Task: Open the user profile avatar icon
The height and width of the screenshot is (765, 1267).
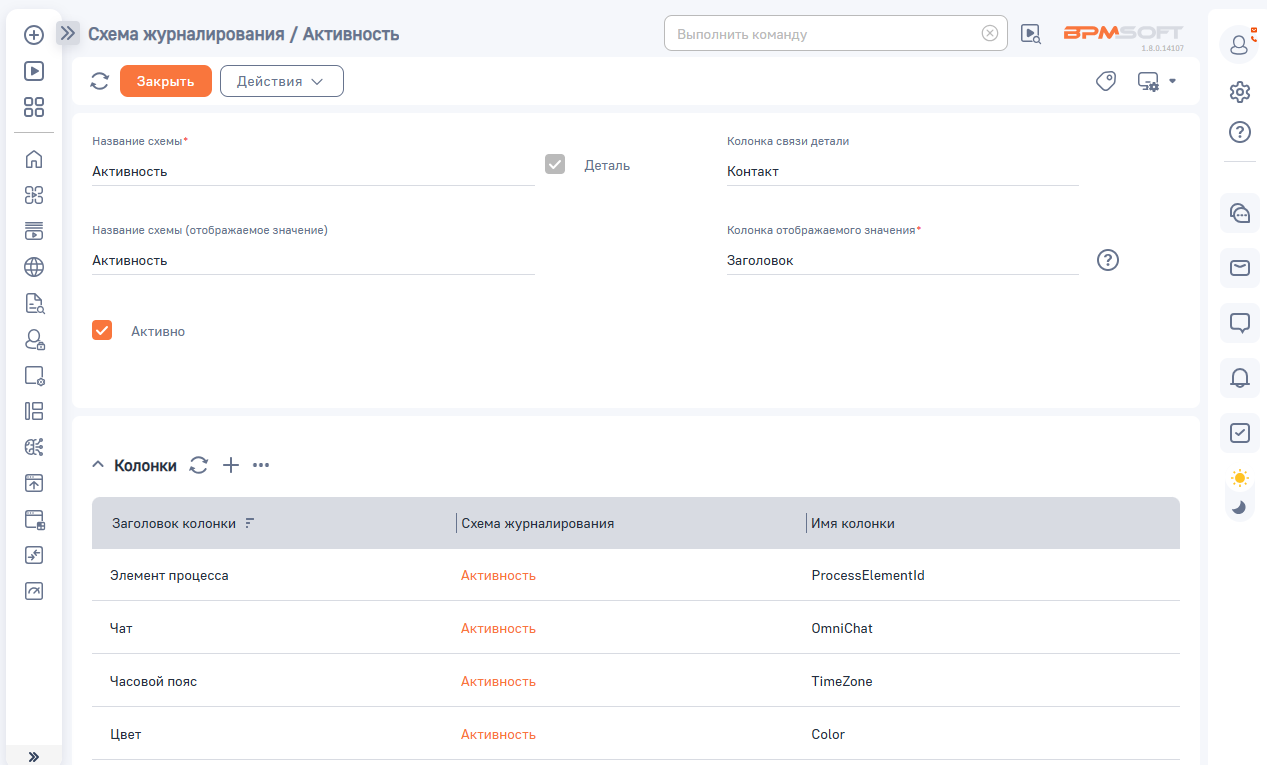Action: click(x=1238, y=44)
